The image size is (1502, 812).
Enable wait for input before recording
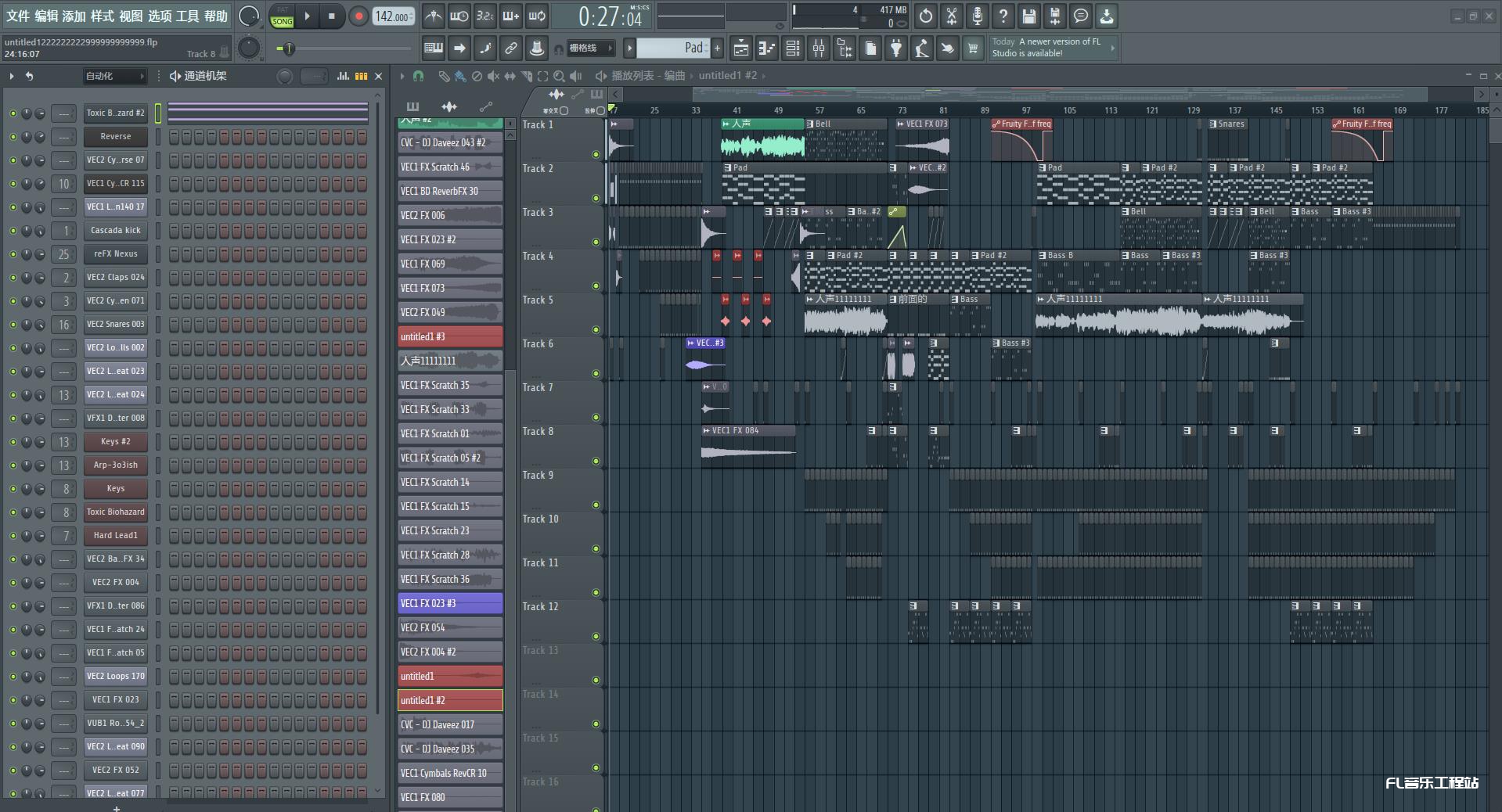[x=459, y=16]
